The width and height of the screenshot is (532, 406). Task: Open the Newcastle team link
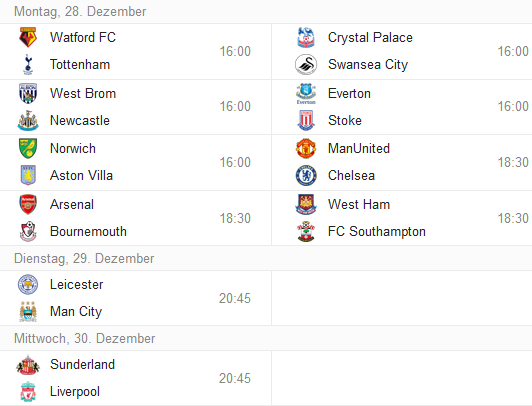pyautogui.click(x=80, y=121)
